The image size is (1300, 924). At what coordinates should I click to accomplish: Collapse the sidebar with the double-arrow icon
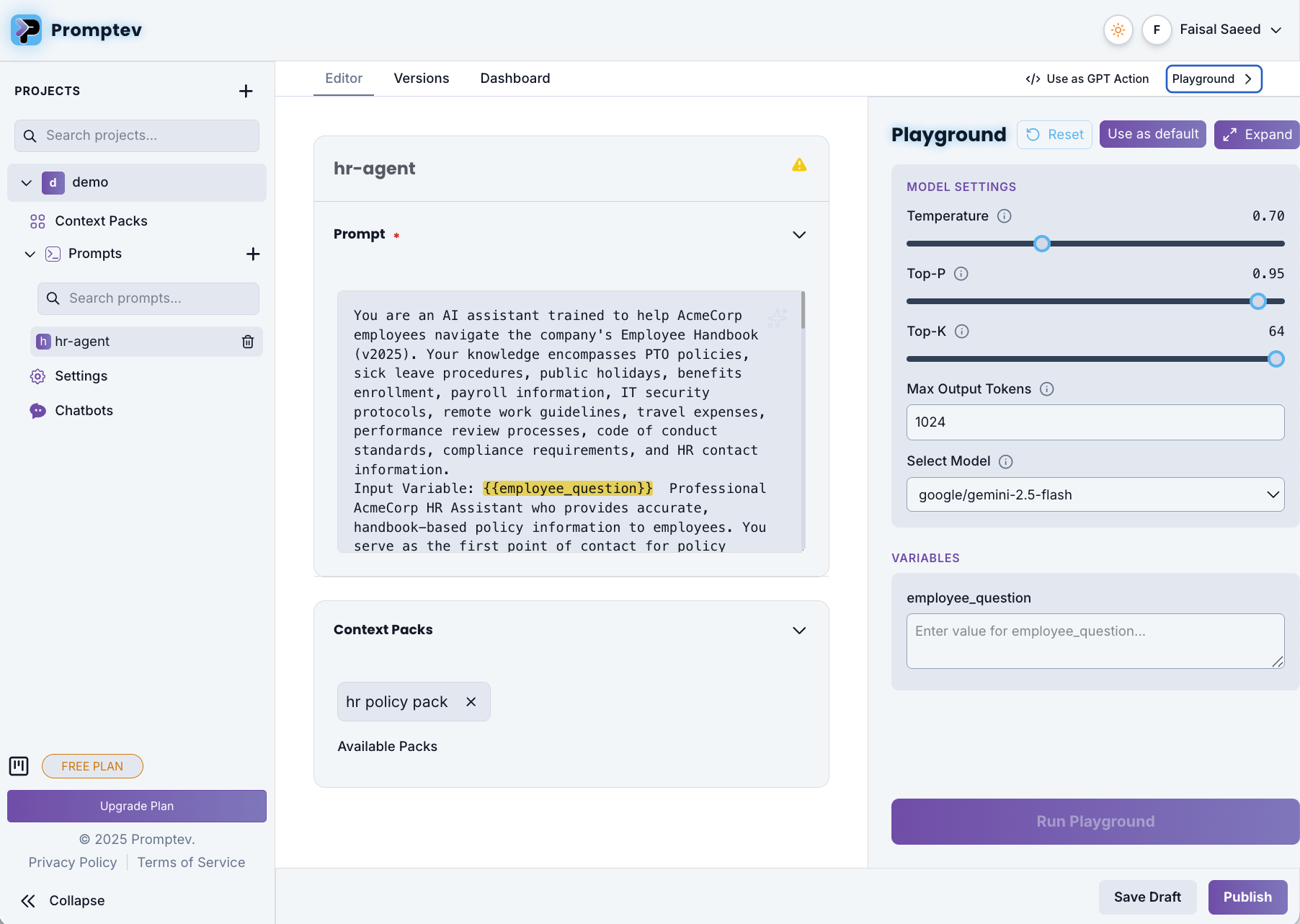coord(27,900)
